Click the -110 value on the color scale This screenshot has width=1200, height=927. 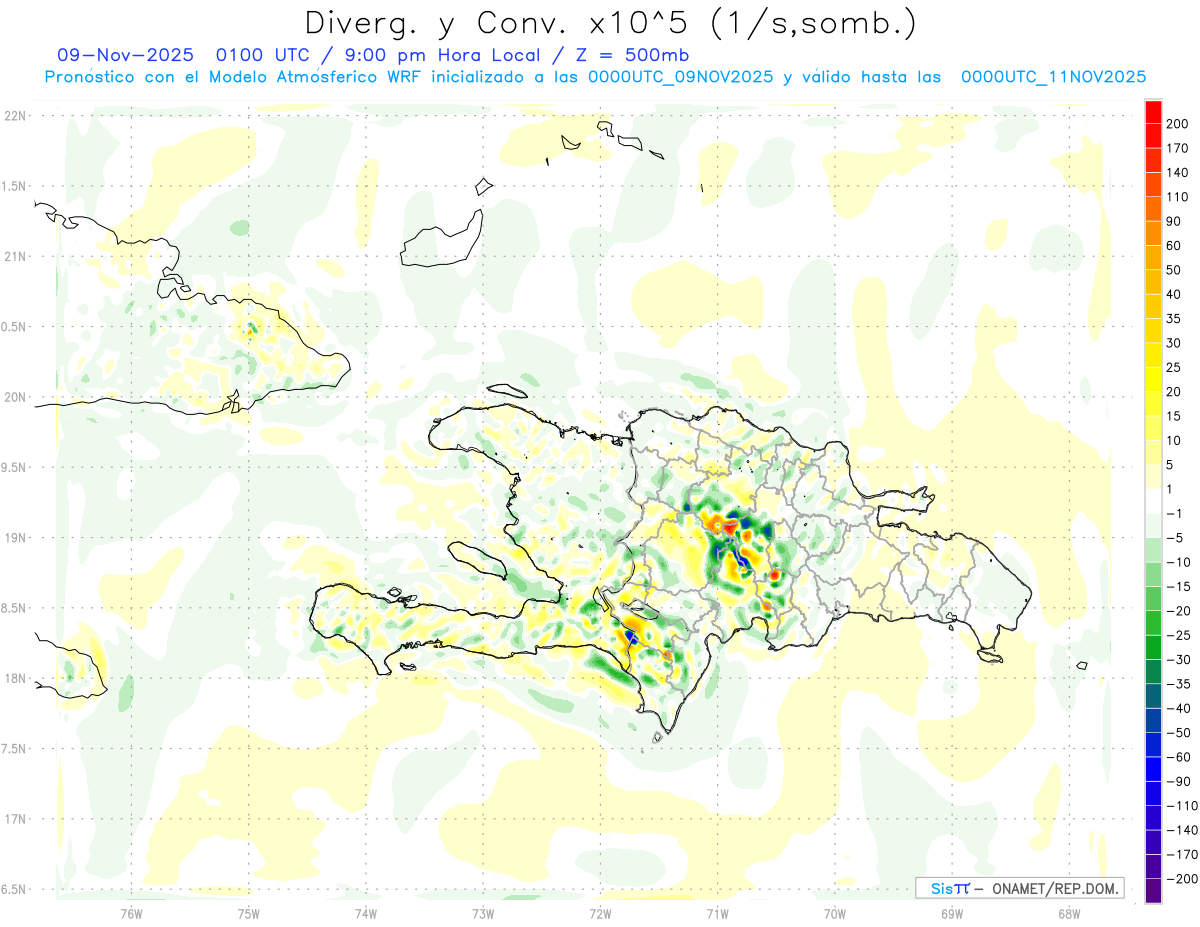(1180, 806)
